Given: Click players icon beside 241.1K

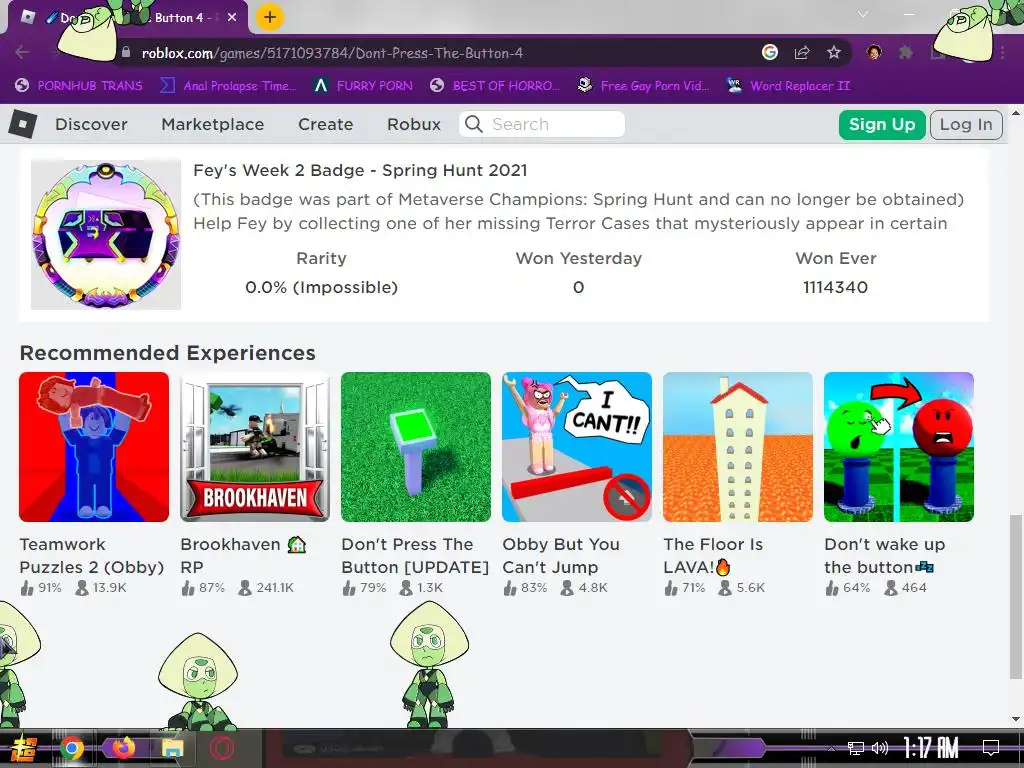Looking at the screenshot, I should click(x=245, y=588).
